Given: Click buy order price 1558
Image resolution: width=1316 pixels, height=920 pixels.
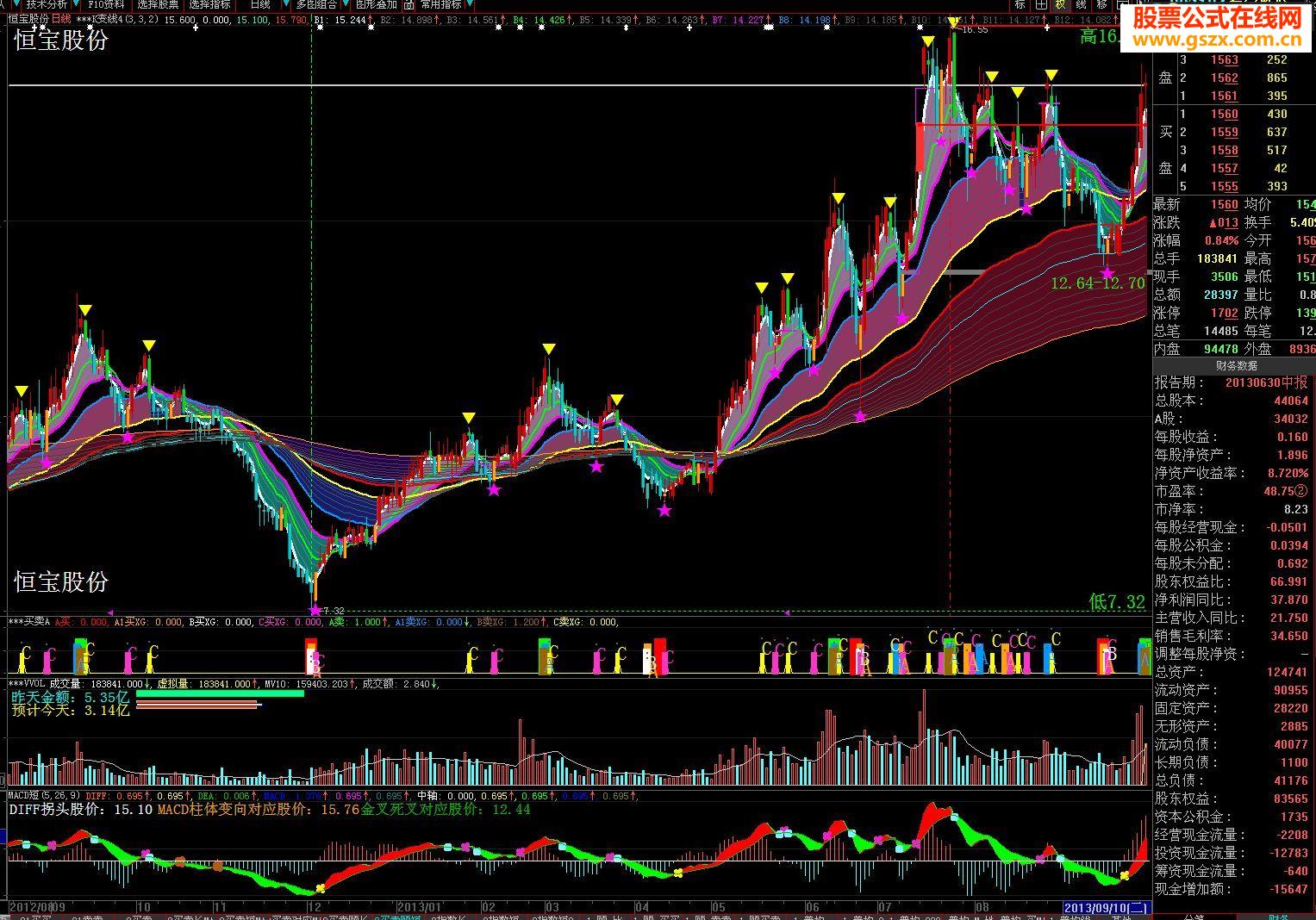Looking at the screenshot, I should tap(1224, 150).
